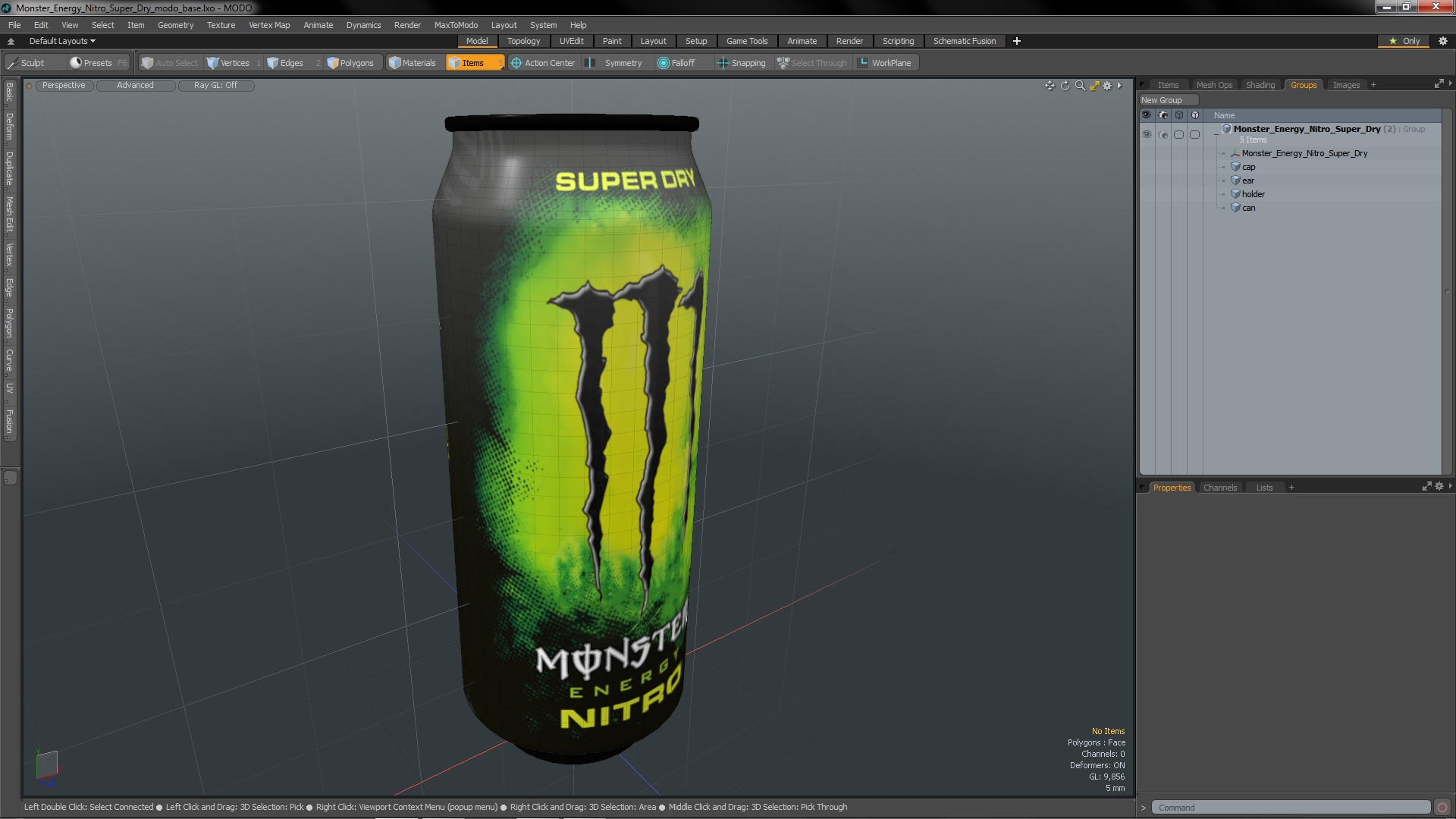The height and width of the screenshot is (819, 1456).
Task: Switch to the Shading tab
Action: click(1260, 85)
